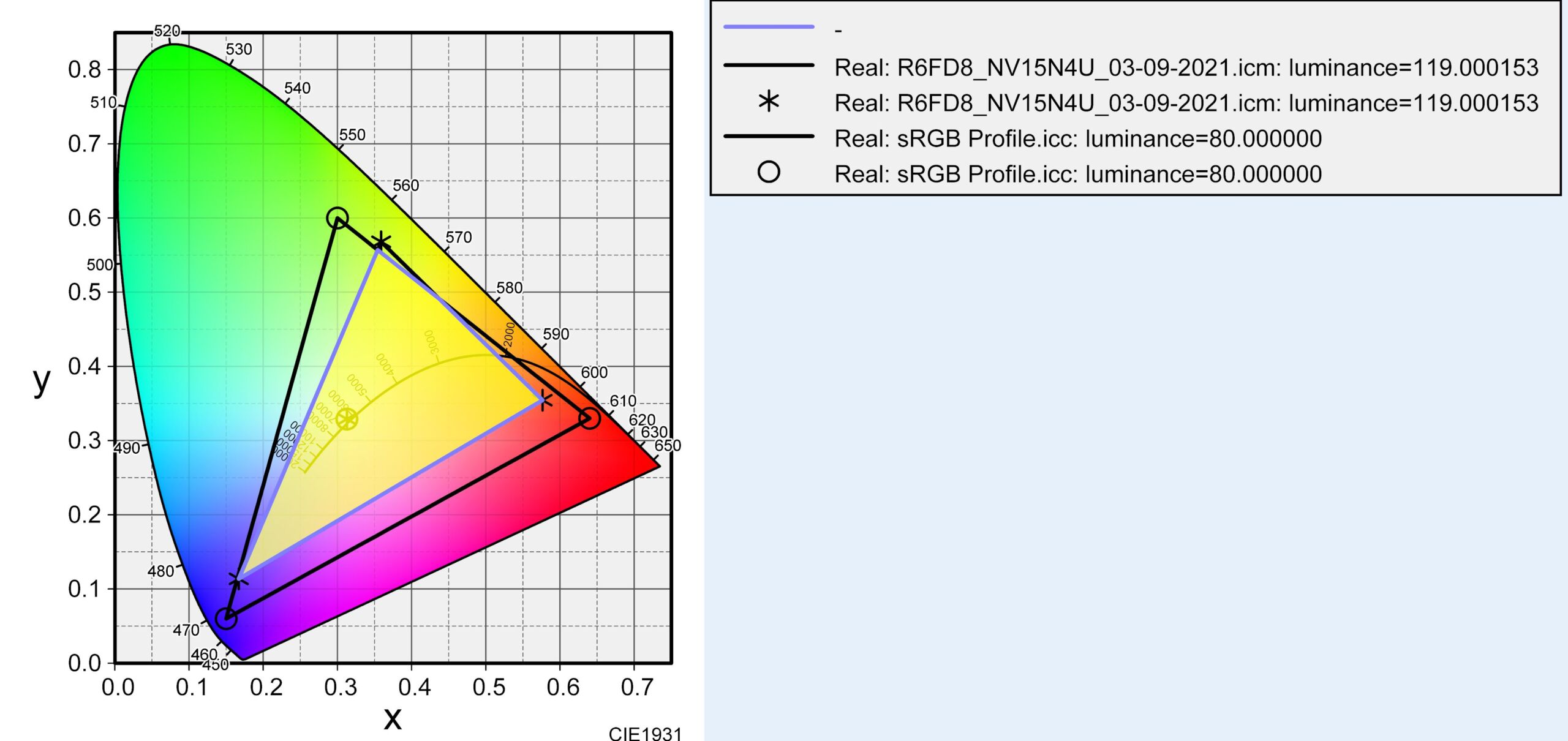This screenshot has width=1568, height=741.
Task: Select the sRGB Profile legend text beside the line
Action: 1078,138
